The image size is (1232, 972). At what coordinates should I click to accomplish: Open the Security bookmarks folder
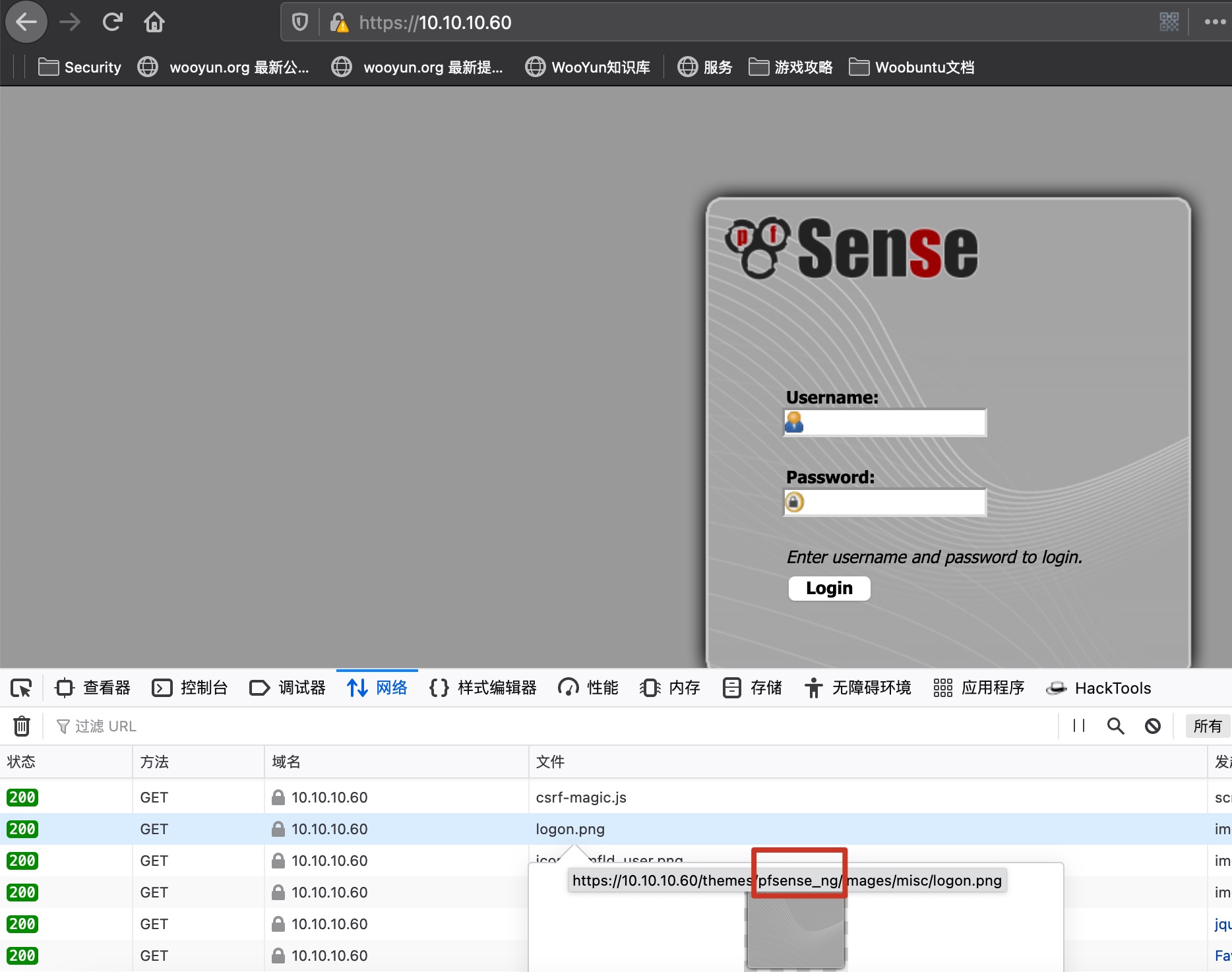(80, 67)
